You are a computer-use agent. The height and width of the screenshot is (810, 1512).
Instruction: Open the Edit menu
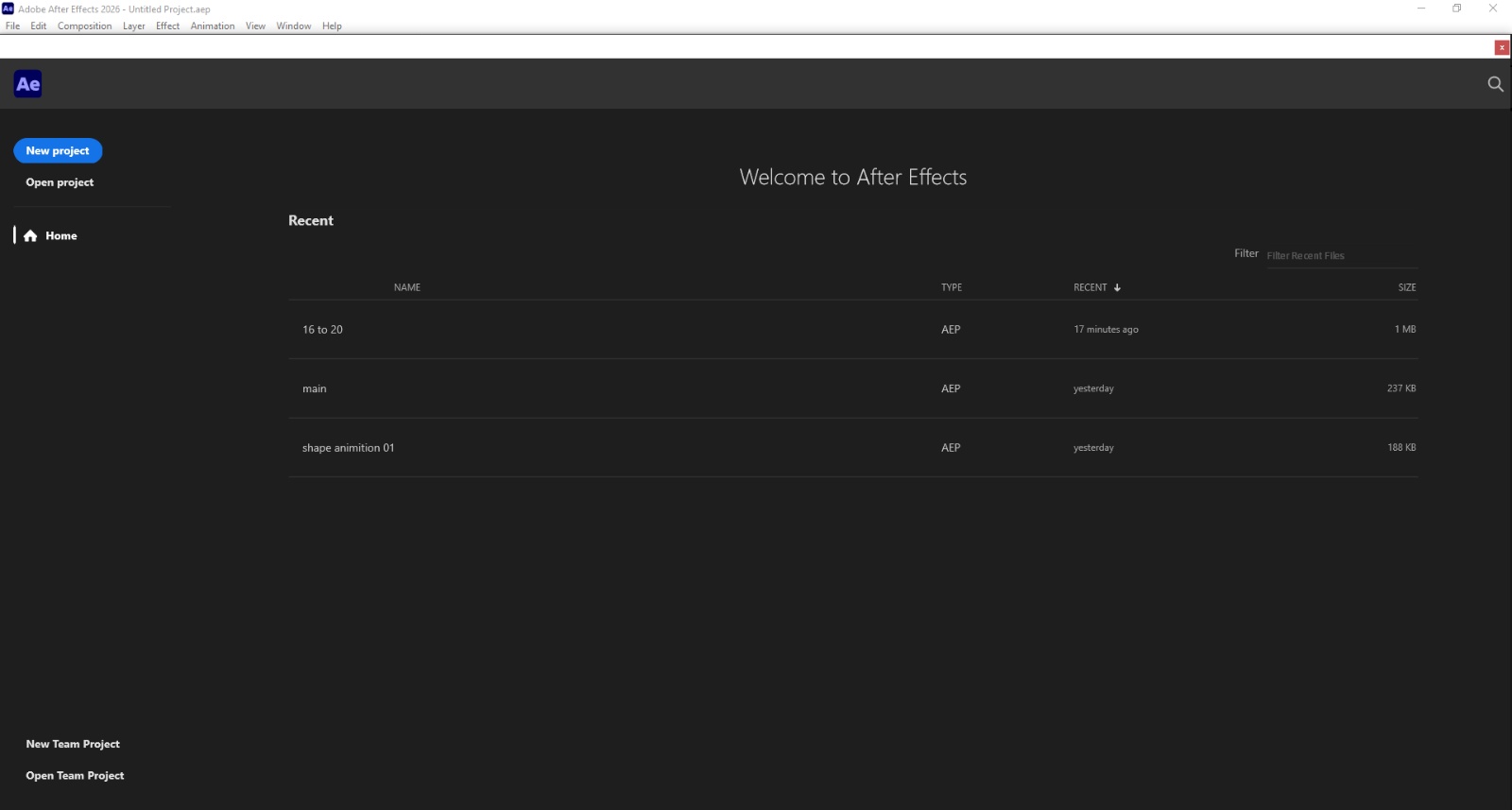39,26
